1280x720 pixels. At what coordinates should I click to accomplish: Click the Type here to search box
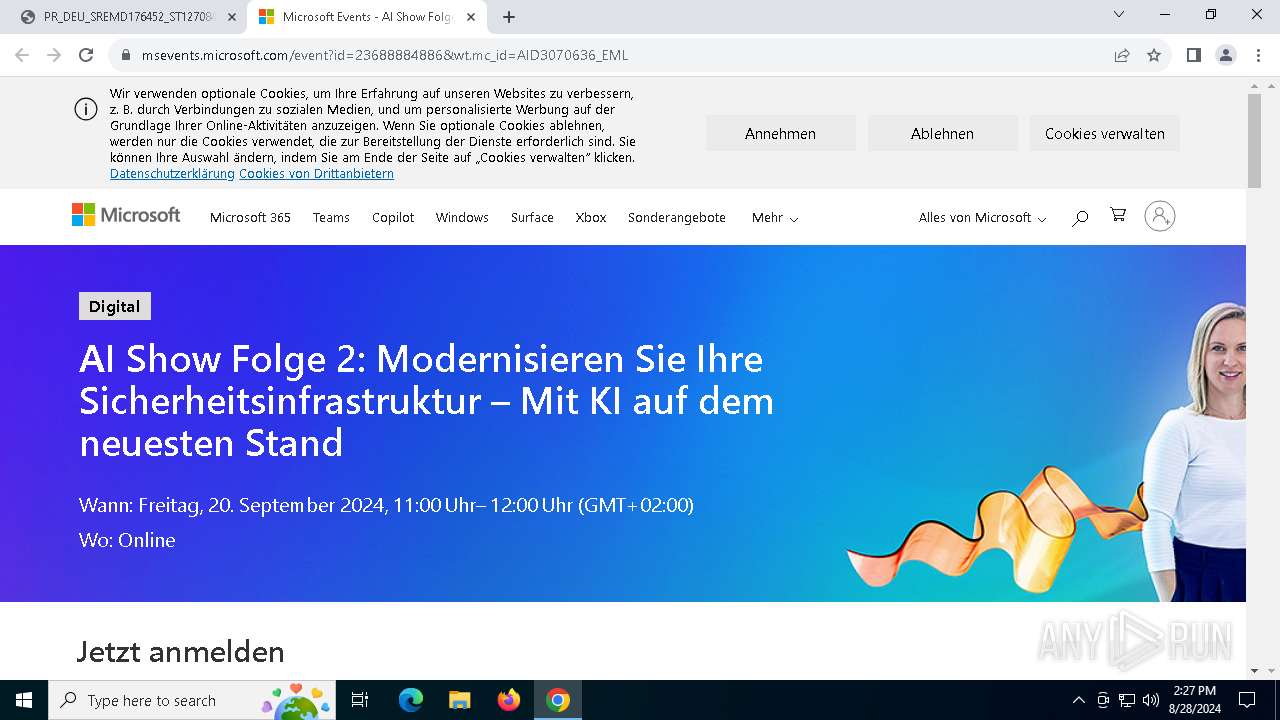(x=192, y=700)
